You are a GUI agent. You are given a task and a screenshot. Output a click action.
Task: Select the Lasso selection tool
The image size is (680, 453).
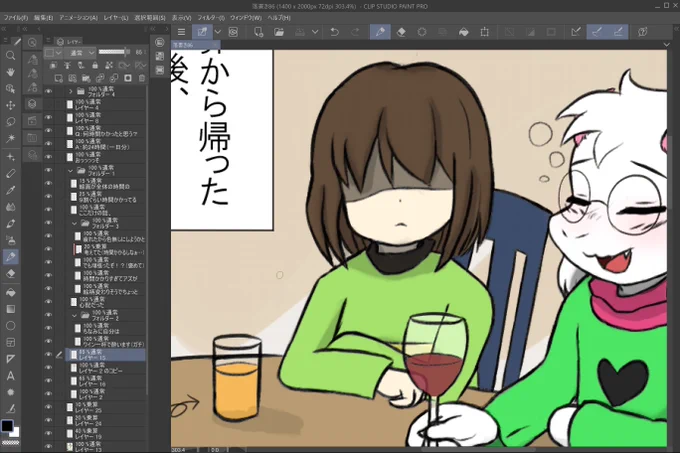coord(10,122)
